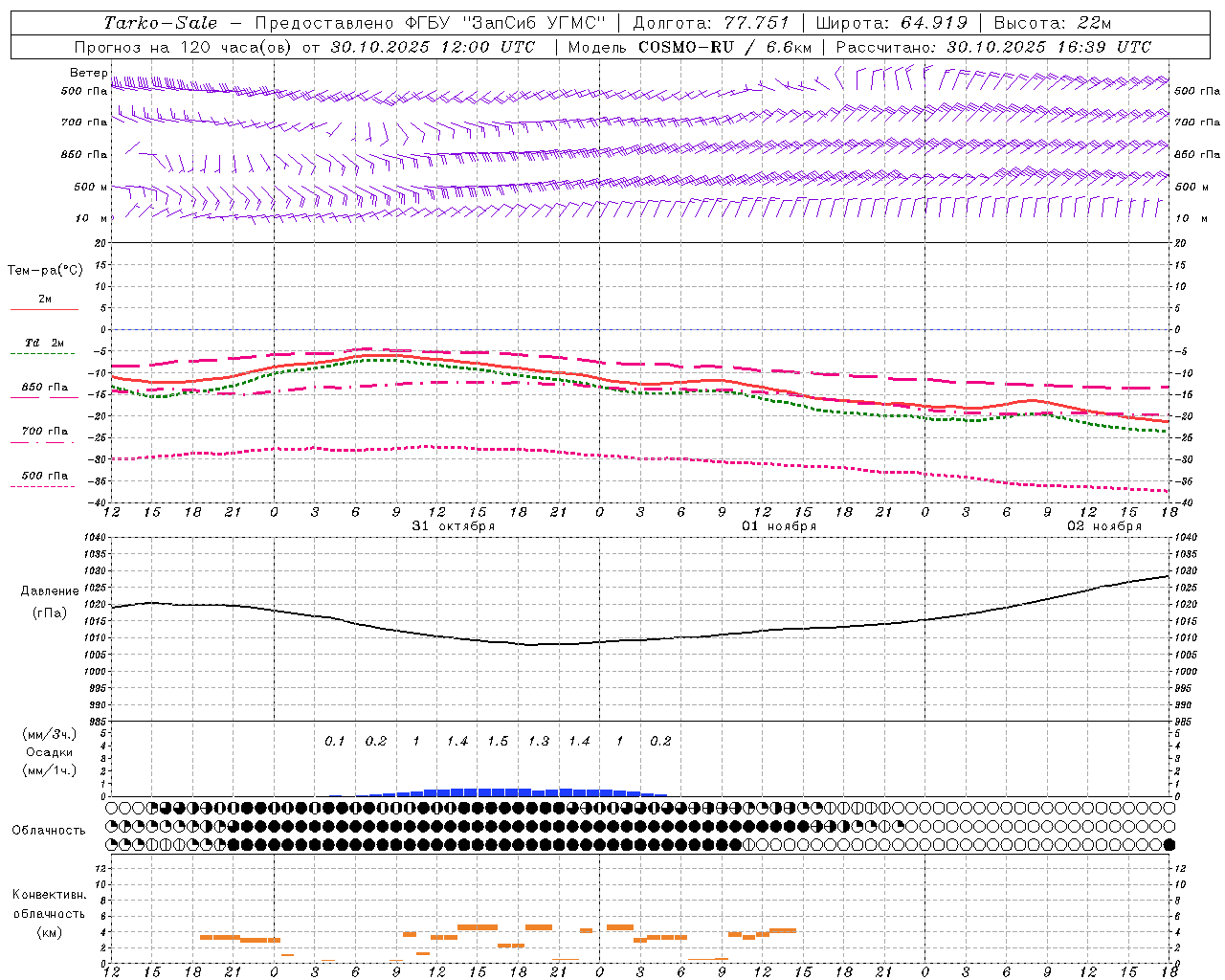Viewport: 1225px width, 980px height.
Task: Click the right-side '10 м' wind label
Action: coord(1190,218)
